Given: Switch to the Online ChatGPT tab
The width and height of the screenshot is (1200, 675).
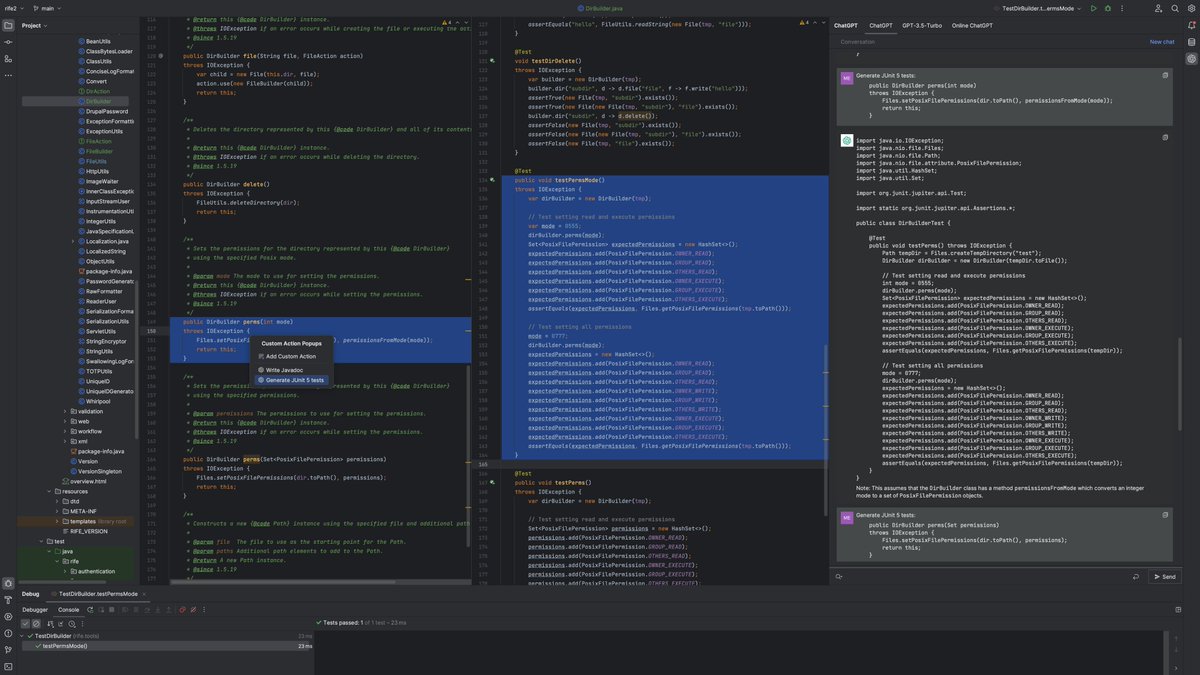Looking at the screenshot, I should point(972,25).
